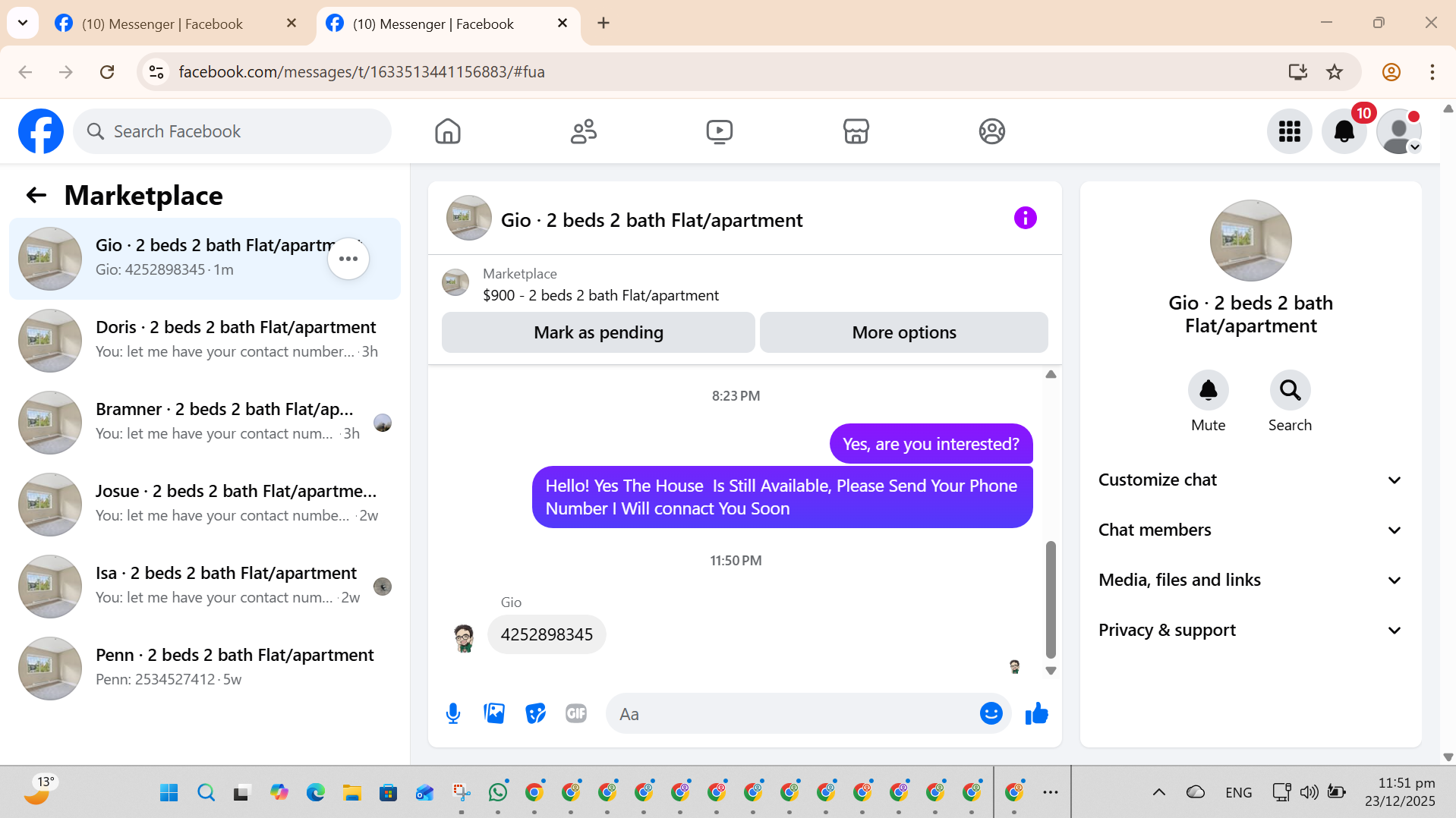Open the Groups icon in top nav
Screen dimensions: 1456x818
point(991,131)
